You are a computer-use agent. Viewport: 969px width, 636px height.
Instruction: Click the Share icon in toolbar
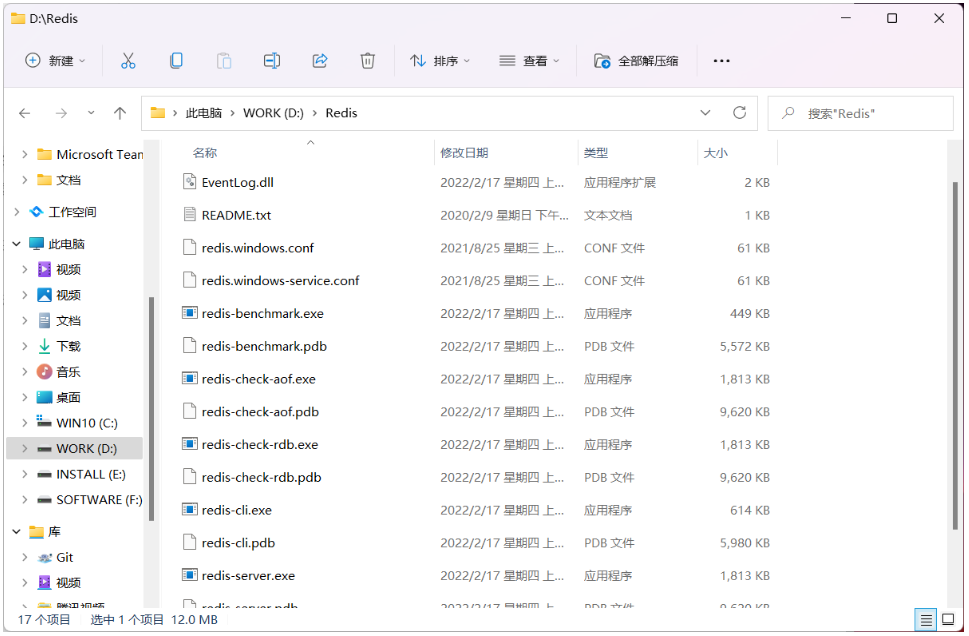click(320, 61)
